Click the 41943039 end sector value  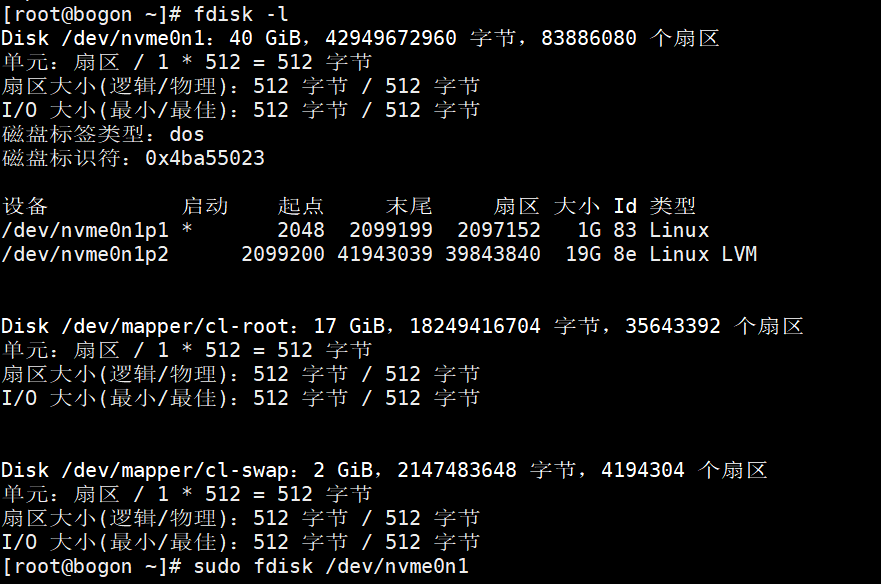tap(385, 254)
